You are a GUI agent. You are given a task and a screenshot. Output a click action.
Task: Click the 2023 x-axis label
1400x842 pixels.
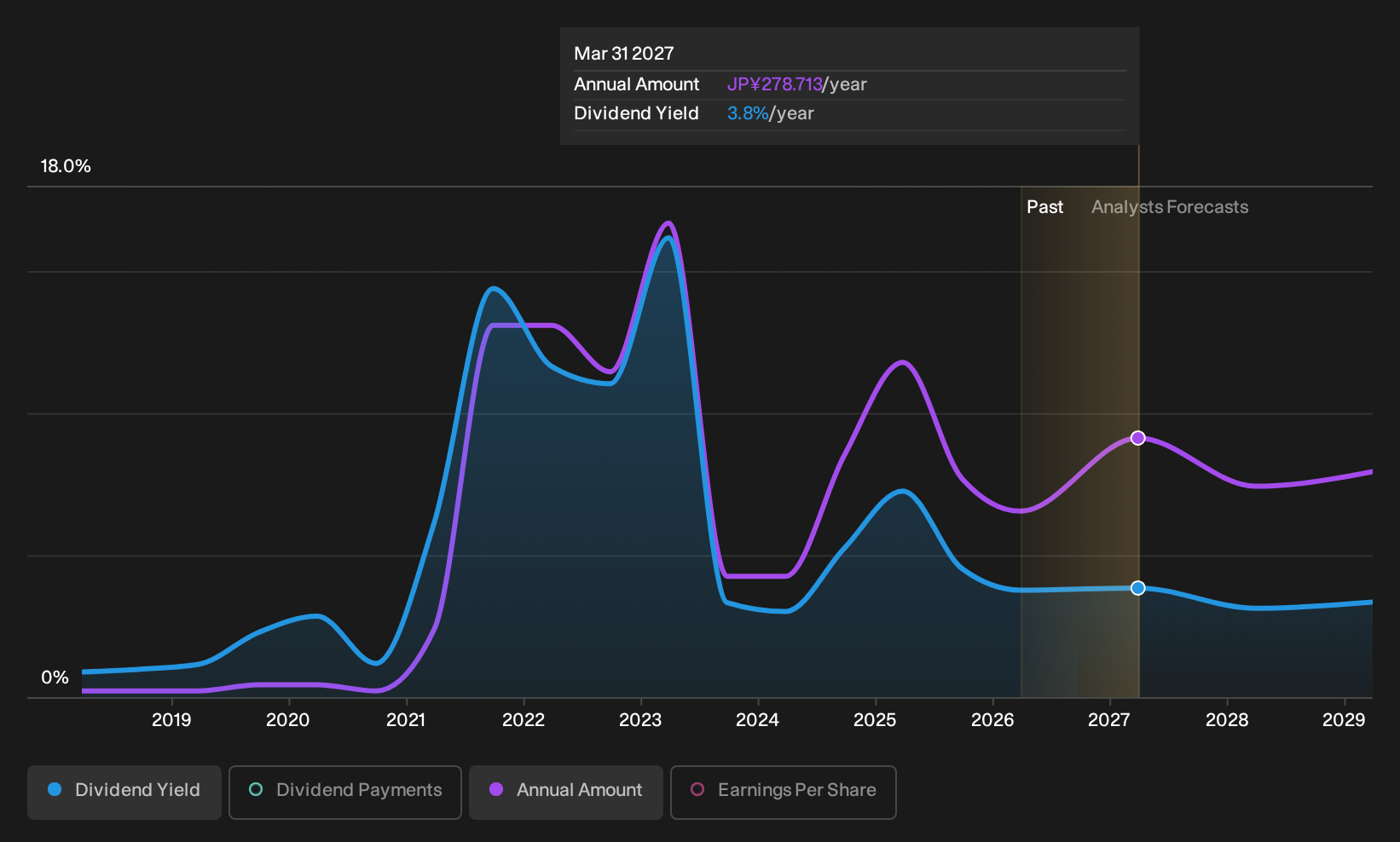tap(640, 720)
